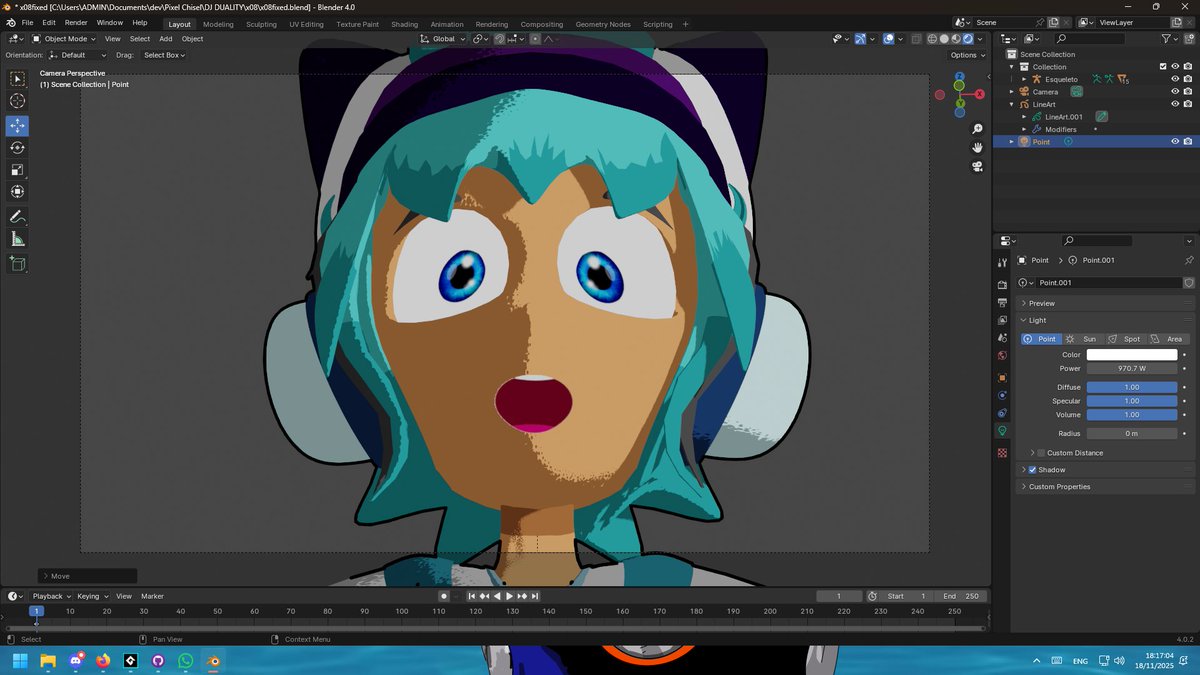1200x675 pixels.
Task: Open the Object Data properties tab
Action: pyautogui.click(x=1003, y=430)
